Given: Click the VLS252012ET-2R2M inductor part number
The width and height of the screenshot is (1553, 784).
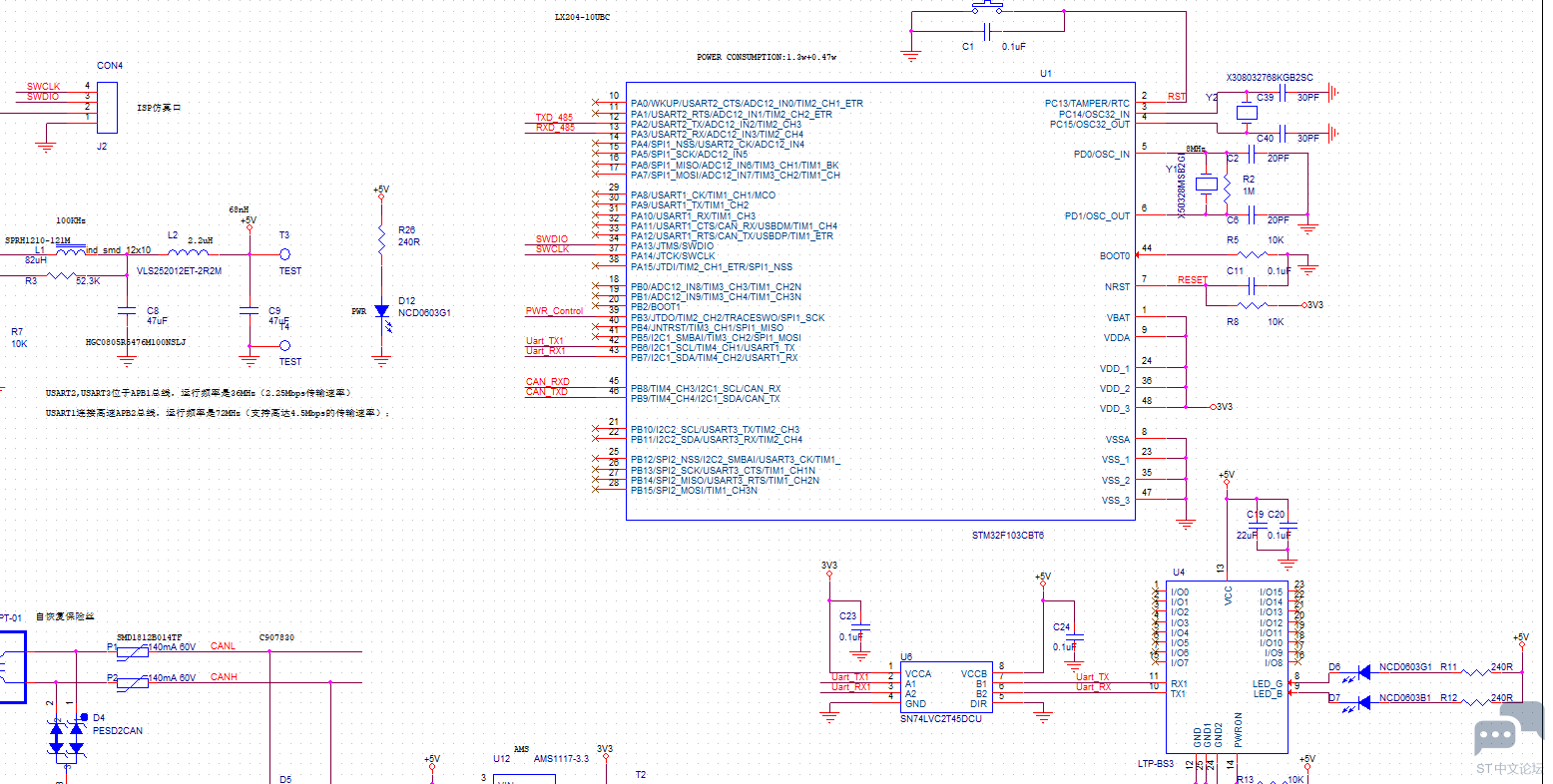Looking at the screenshot, I should point(180,270).
